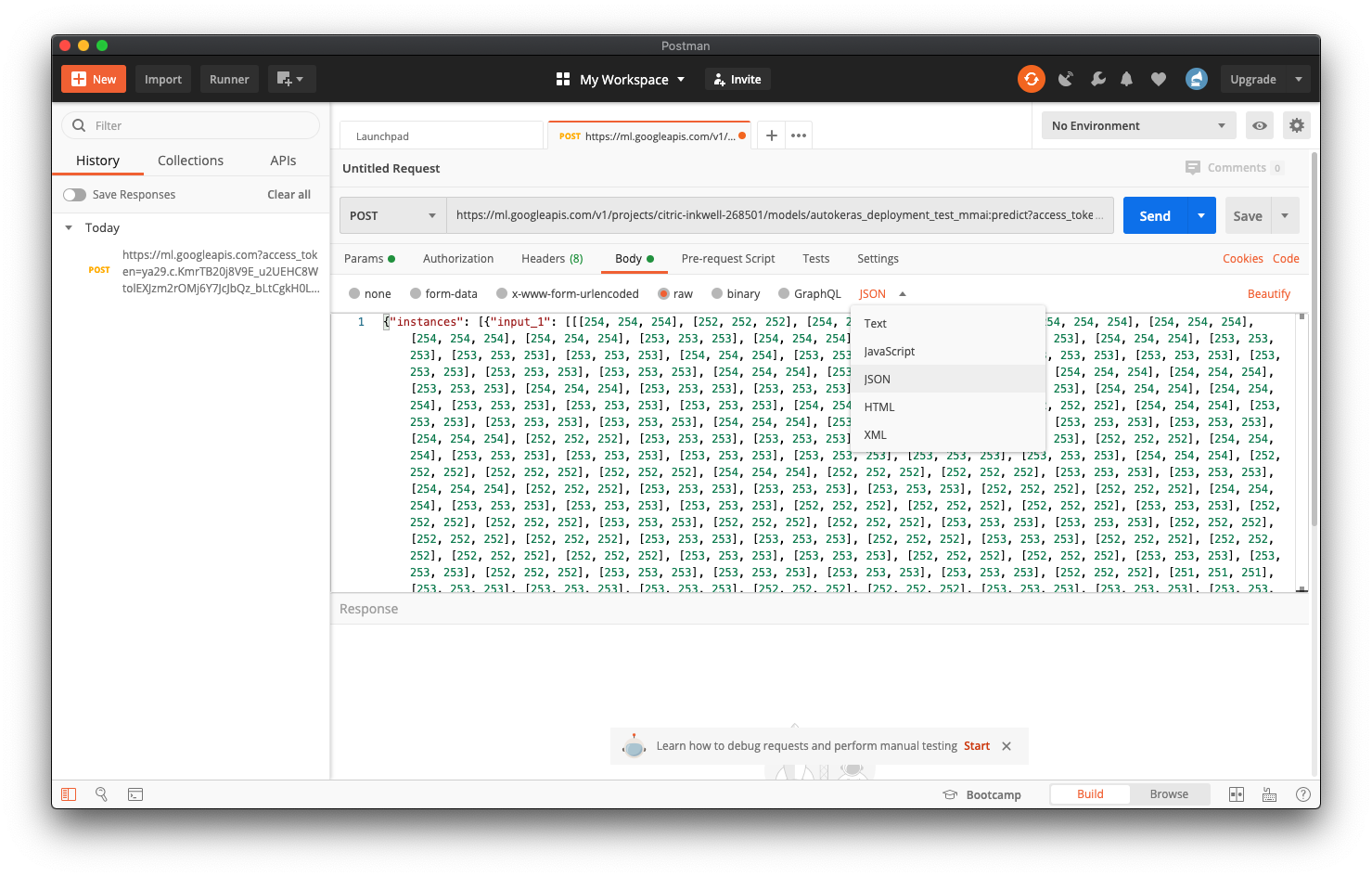Screen dimensions: 1372x877
Task: Click the two-pane layout icon
Action: tap(1237, 794)
